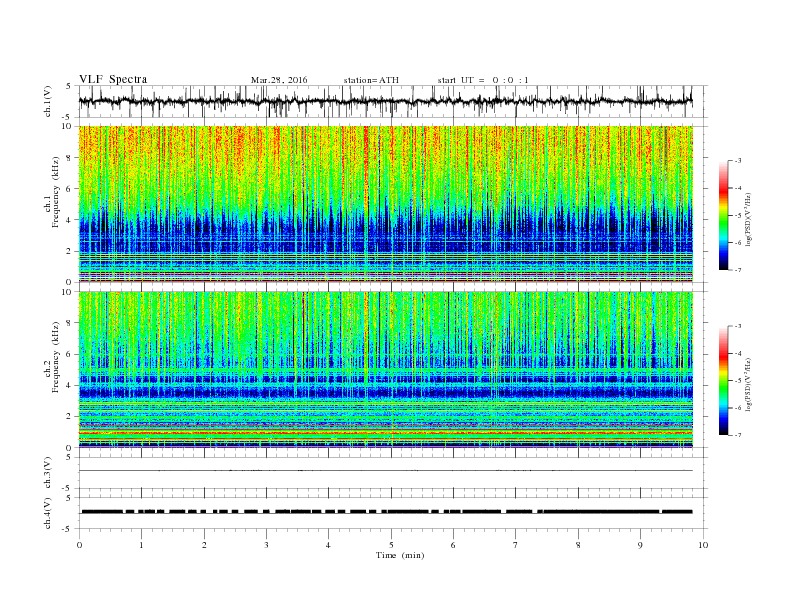Click the 'ch.4(V)' axis label
Screen dimensions: 792x612
48,513
